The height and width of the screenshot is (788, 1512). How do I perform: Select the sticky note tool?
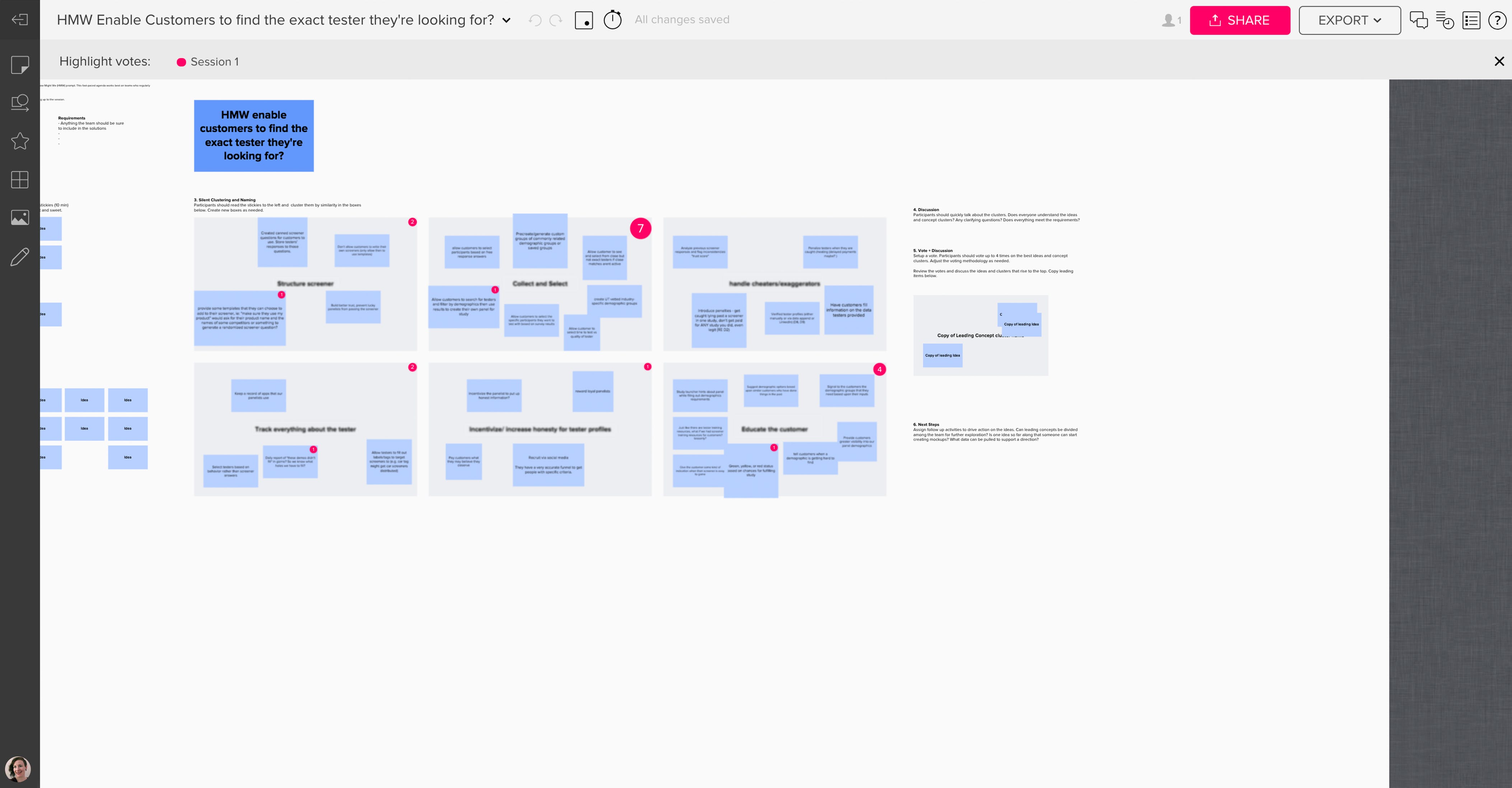pos(20,65)
